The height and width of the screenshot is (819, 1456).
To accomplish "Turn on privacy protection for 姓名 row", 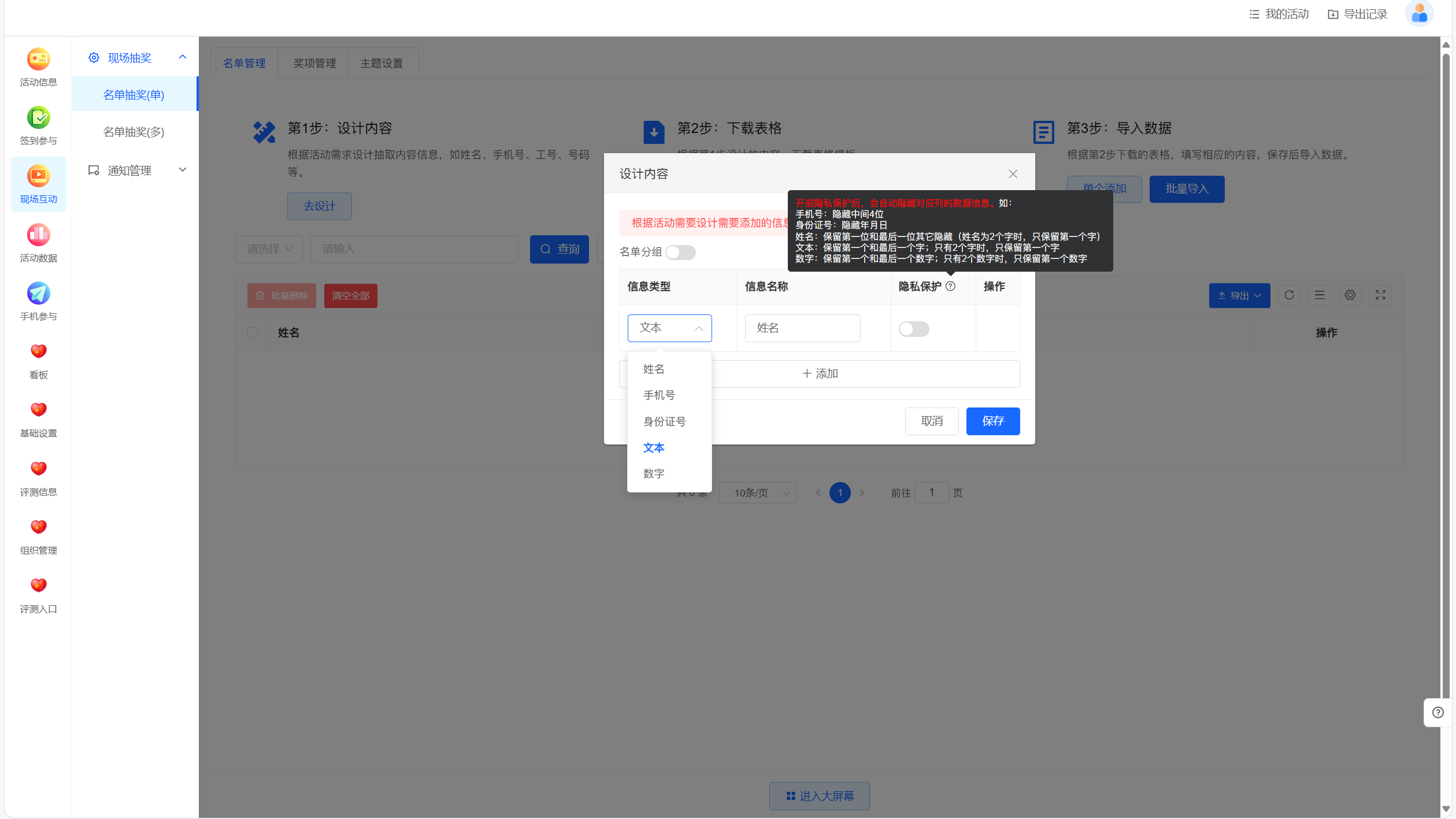I will (913, 329).
